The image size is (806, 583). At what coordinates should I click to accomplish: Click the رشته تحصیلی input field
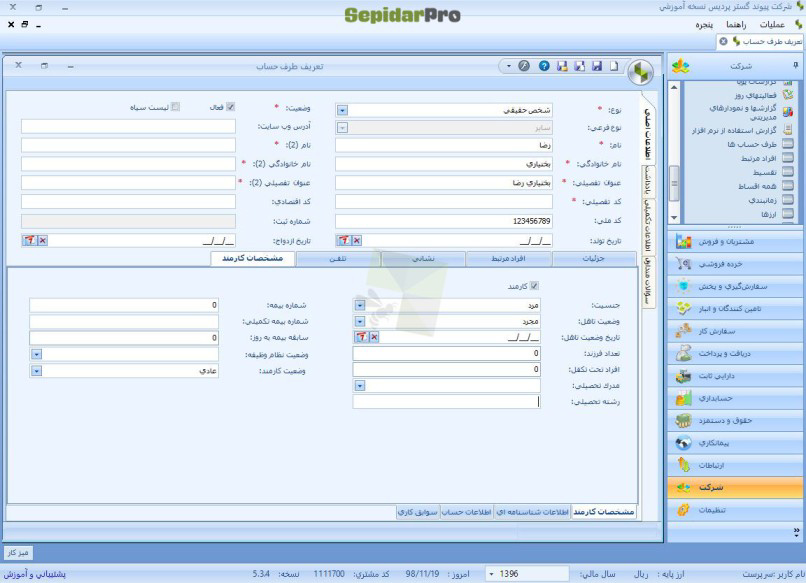(446, 402)
